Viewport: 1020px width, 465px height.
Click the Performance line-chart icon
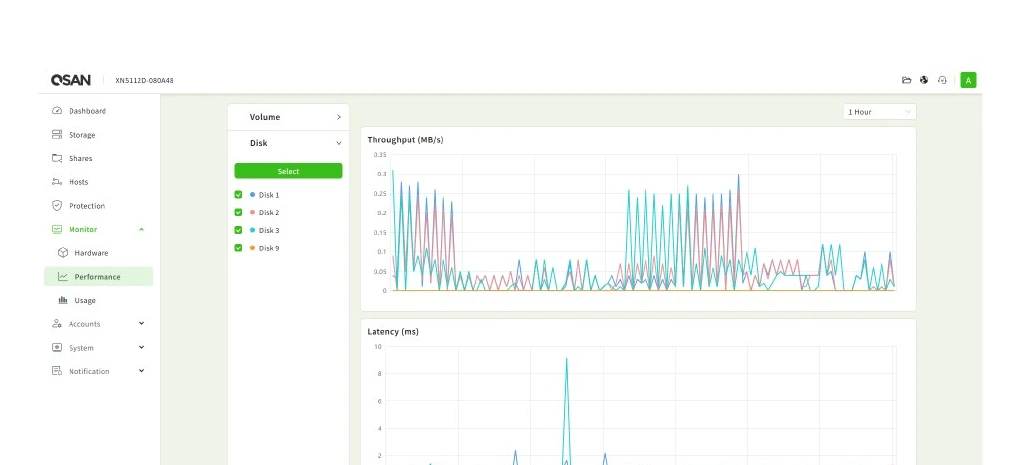tap(62, 276)
